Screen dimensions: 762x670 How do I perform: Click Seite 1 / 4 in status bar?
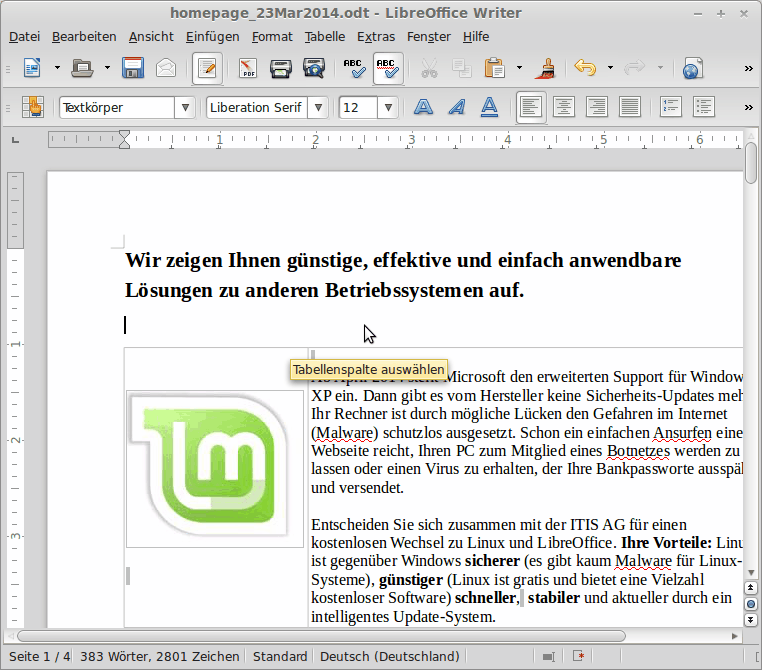click(x=39, y=656)
